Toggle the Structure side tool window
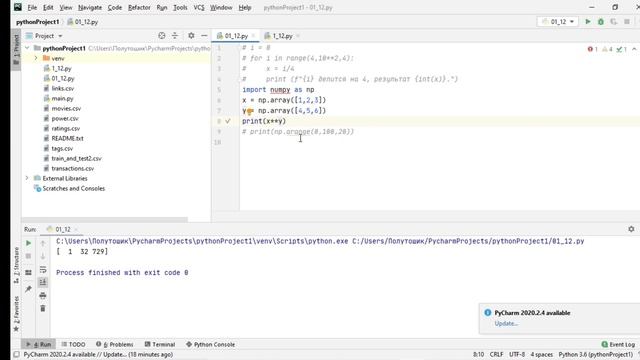This screenshot has width=640, height=360. pyautogui.click(x=16, y=265)
